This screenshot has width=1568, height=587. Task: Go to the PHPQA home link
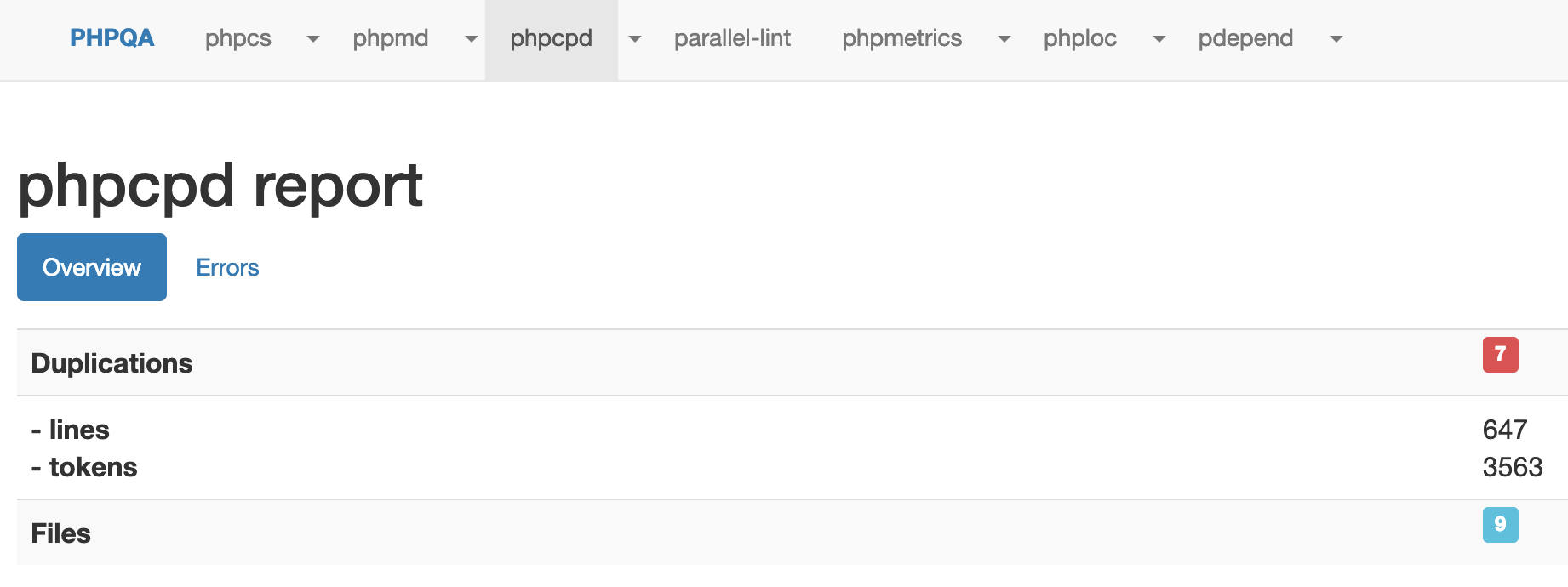point(112,38)
